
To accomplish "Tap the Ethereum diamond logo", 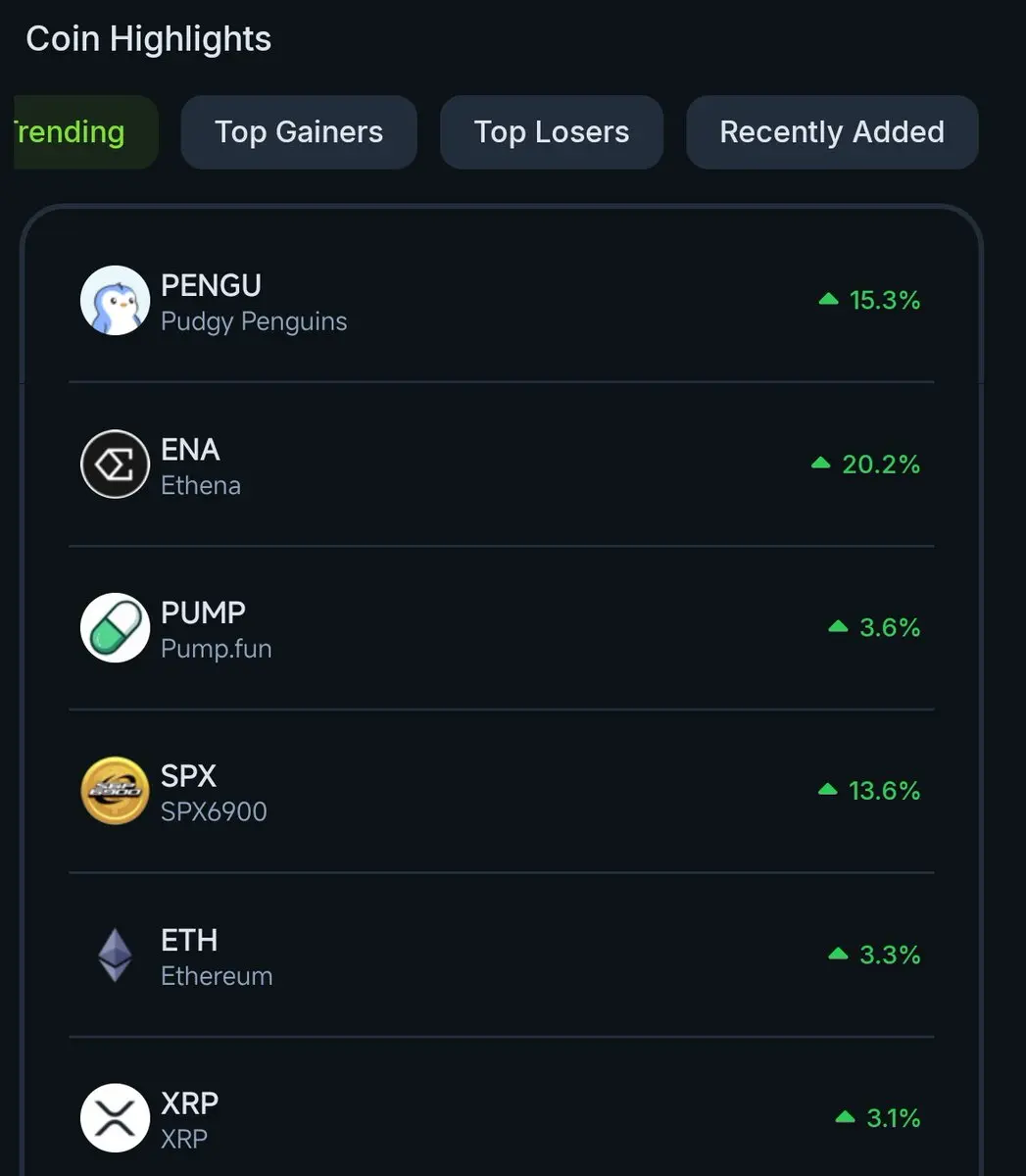I will point(115,955).
